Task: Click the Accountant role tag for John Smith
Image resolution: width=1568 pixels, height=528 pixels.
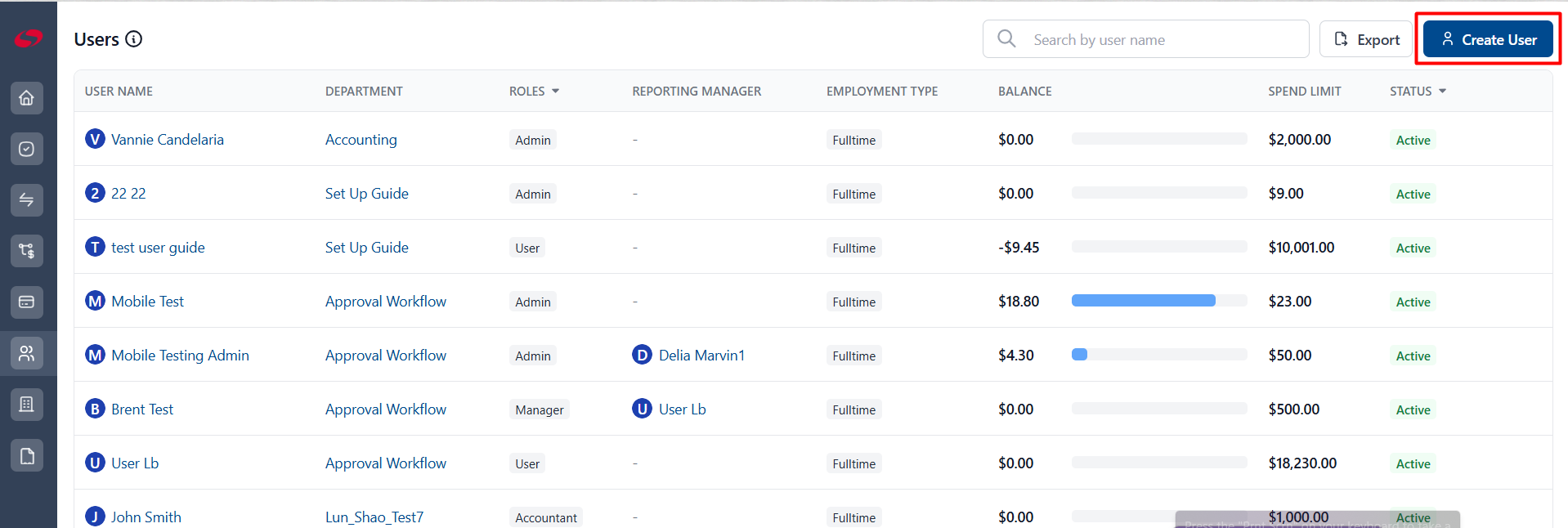Action: (x=546, y=517)
